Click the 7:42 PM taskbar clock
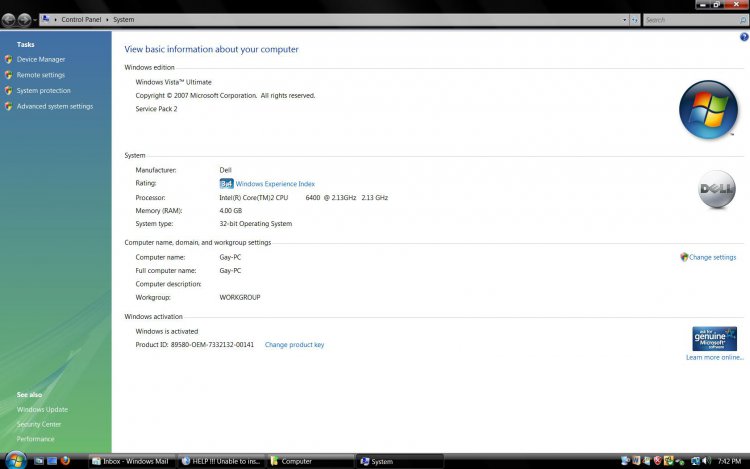This screenshot has height=469, width=750. [729, 461]
